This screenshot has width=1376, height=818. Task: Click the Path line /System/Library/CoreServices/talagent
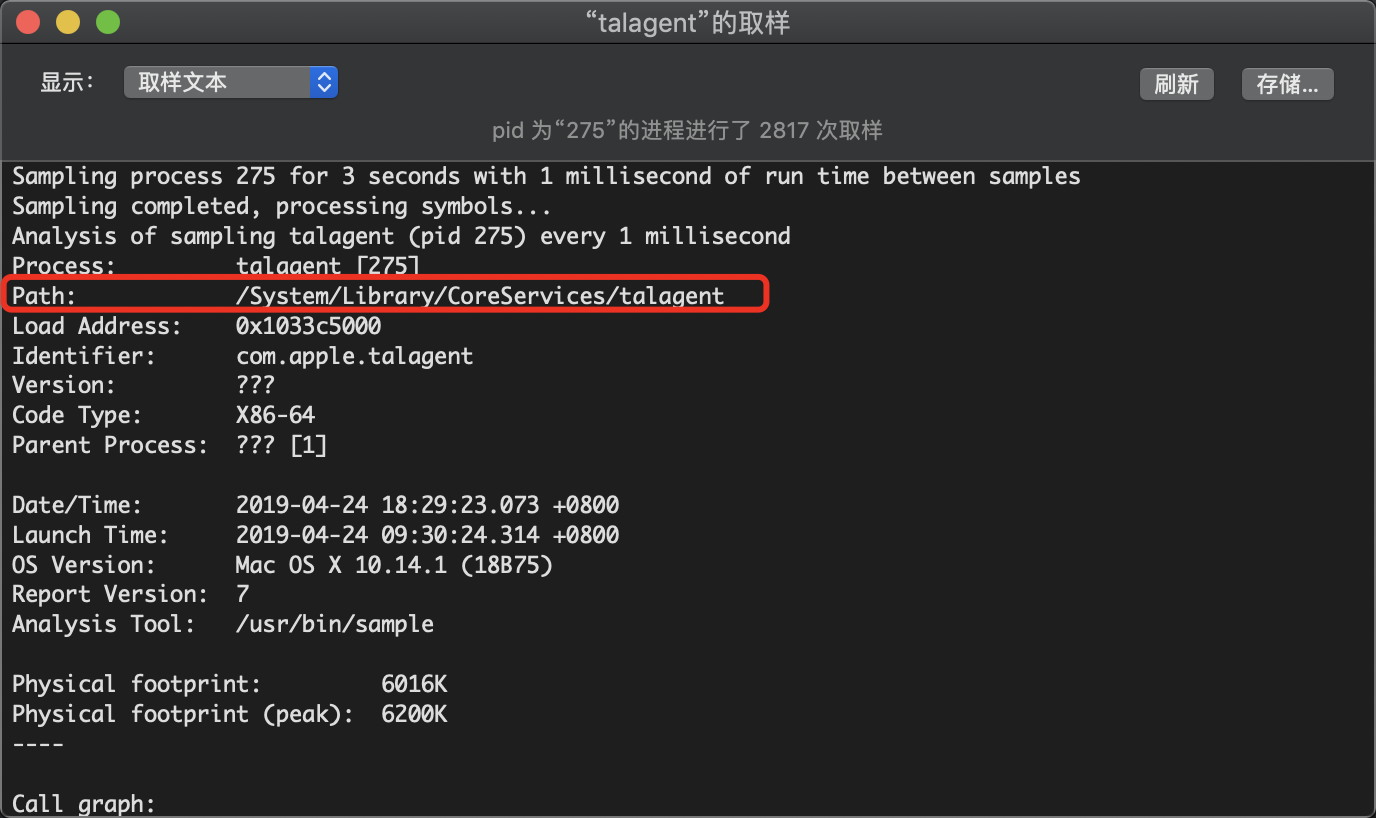coord(368,296)
